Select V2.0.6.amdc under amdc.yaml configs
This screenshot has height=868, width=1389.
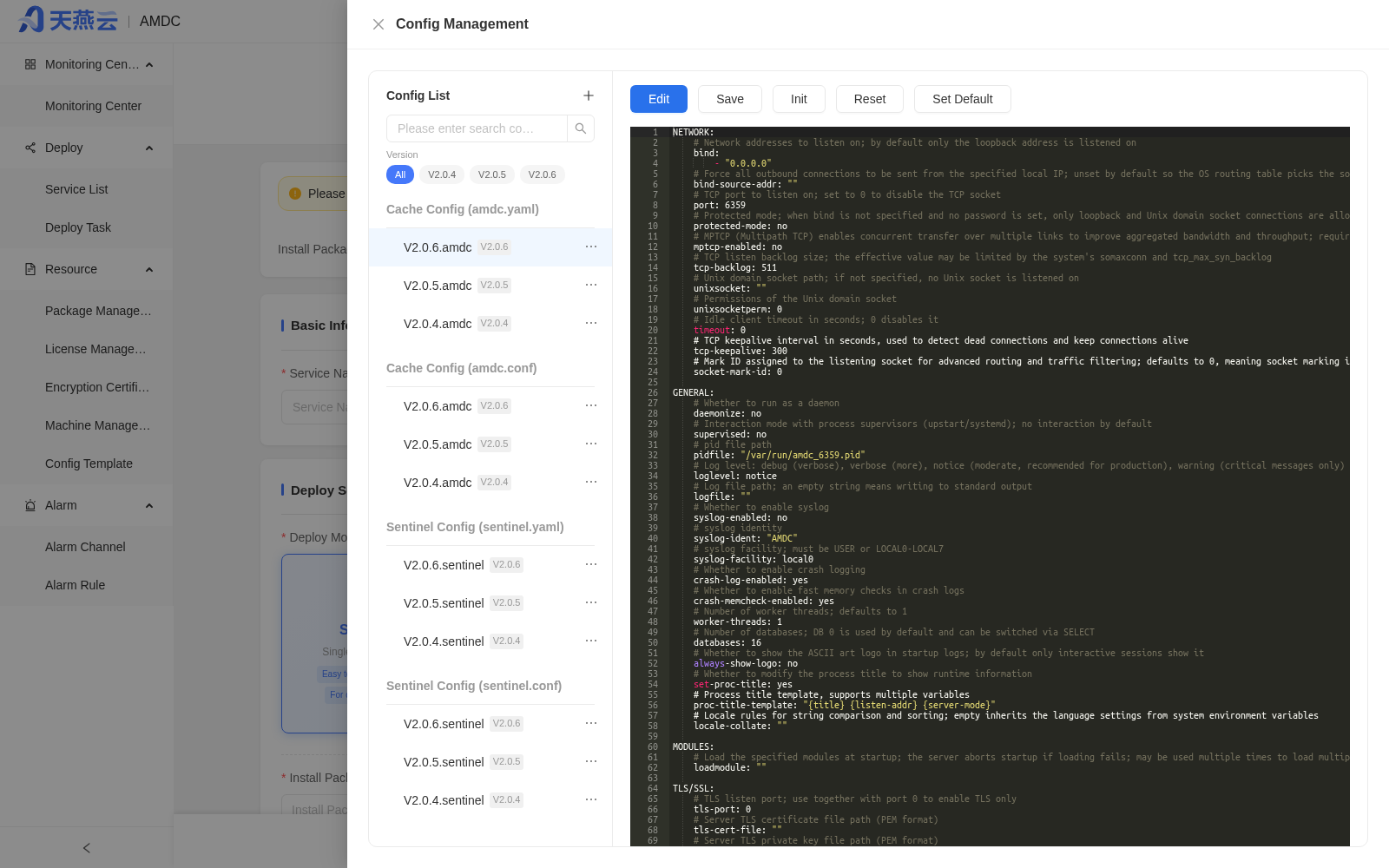coord(490,247)
